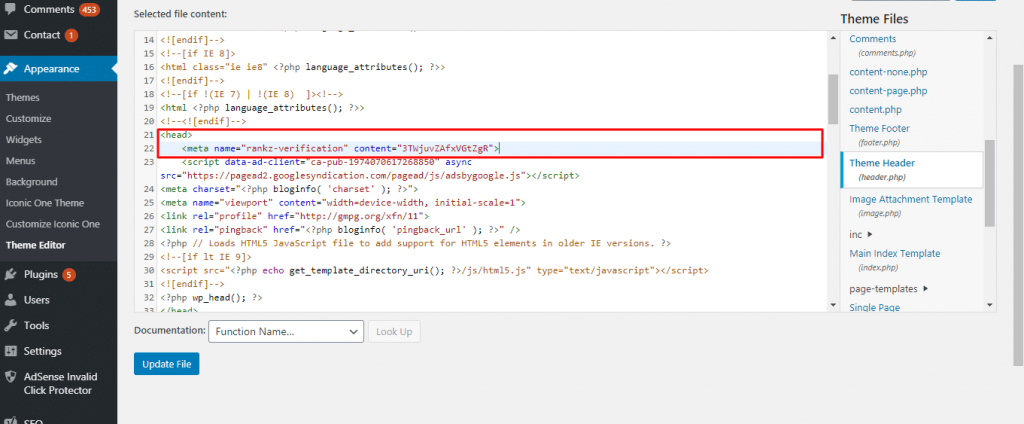Image resolution: width=1024 pixels, height=424 pixels.
Task: Open the Function Name documentation dropdown
Action: point(285,331)
